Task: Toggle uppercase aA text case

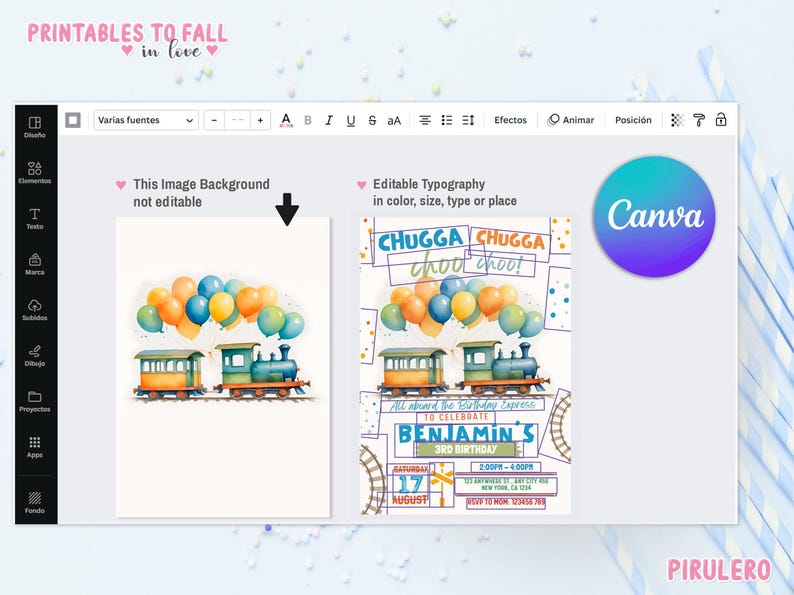Action: [394, 121]
